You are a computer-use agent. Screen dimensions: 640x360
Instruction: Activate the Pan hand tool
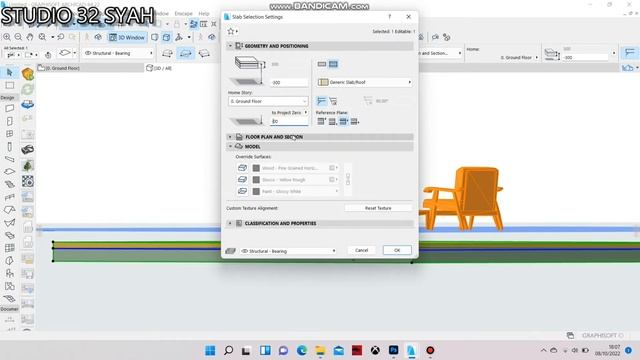click(30, 37)
